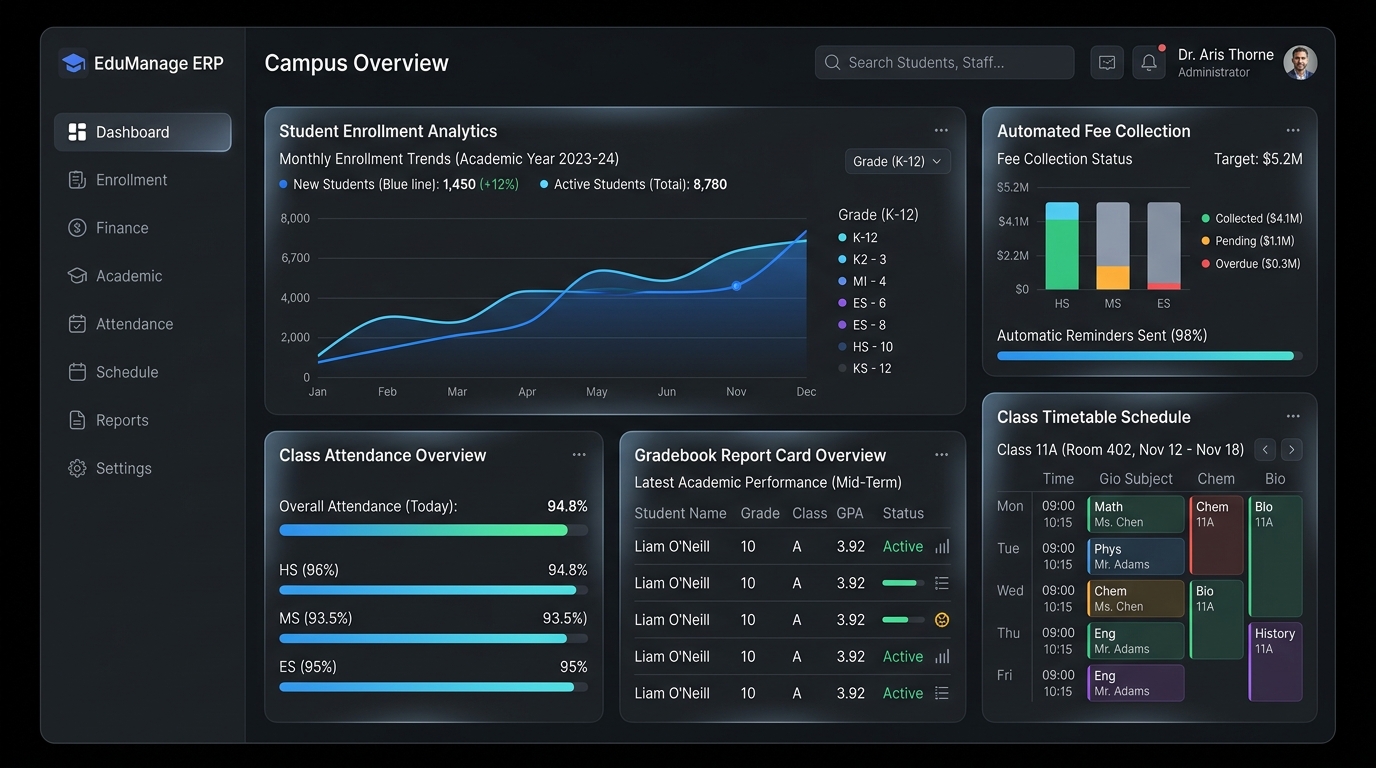Open the Chem class taught by Ms. Chen
Viewport: 1376px width, 768px height.
(1136, 598)
